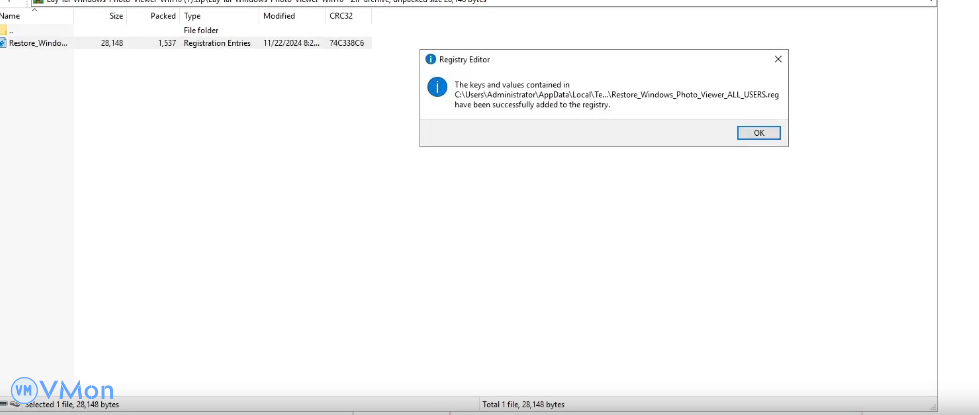Sort files by the Packed column header
This screenshot has height=415, width=979.
162,17
